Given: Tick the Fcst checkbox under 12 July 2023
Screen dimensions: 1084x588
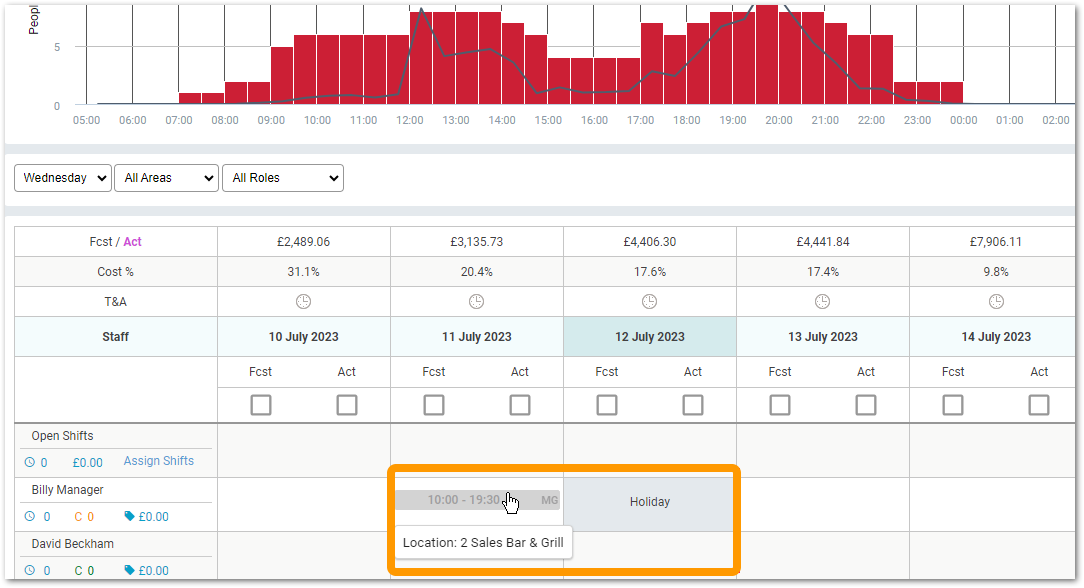Looking at the screenshot, I should coord(607,404).
